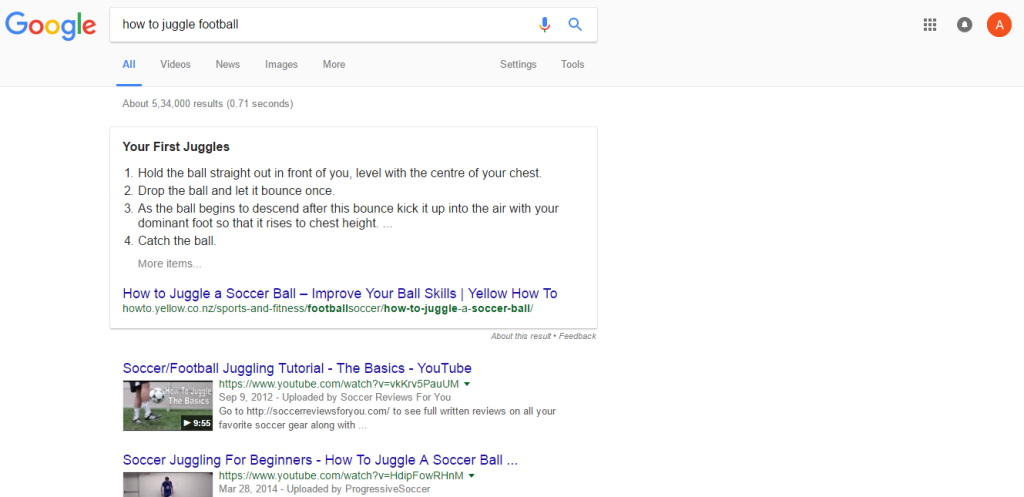Screen dimensions: 1024x497
Task: Open search Settings
Action: (519, 65)
